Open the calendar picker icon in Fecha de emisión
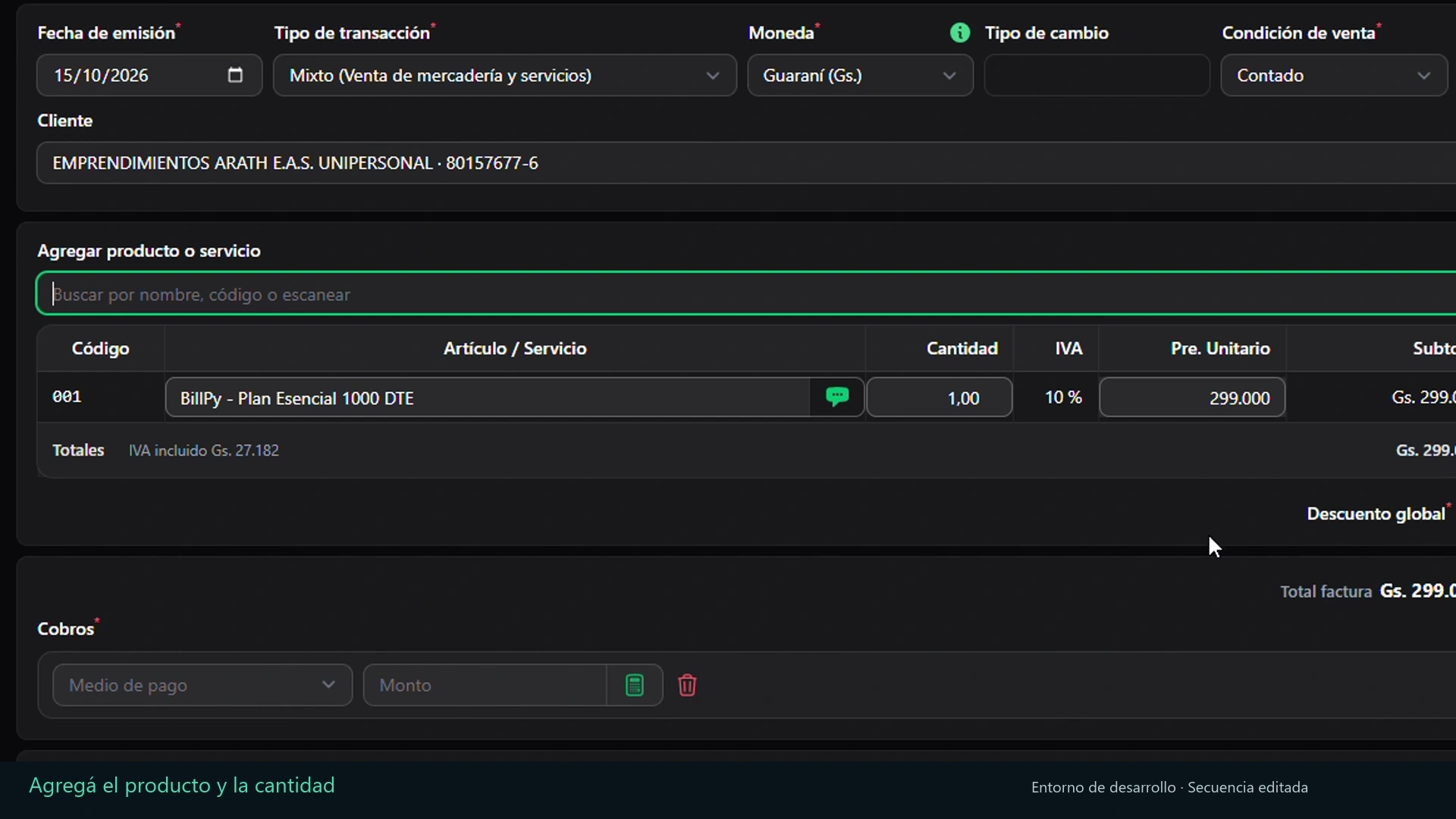The image size is (1456, 819). (x=235, y=75)
